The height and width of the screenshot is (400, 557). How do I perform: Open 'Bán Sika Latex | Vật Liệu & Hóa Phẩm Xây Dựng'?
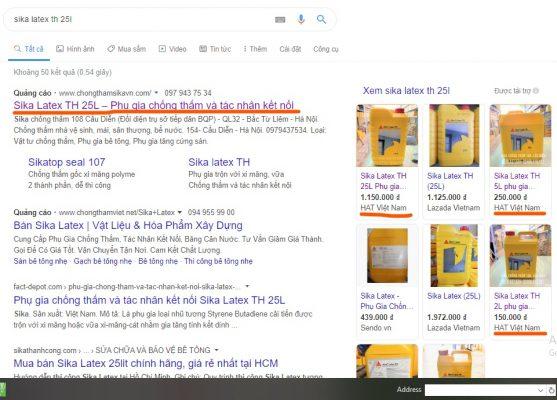[128, 225]
